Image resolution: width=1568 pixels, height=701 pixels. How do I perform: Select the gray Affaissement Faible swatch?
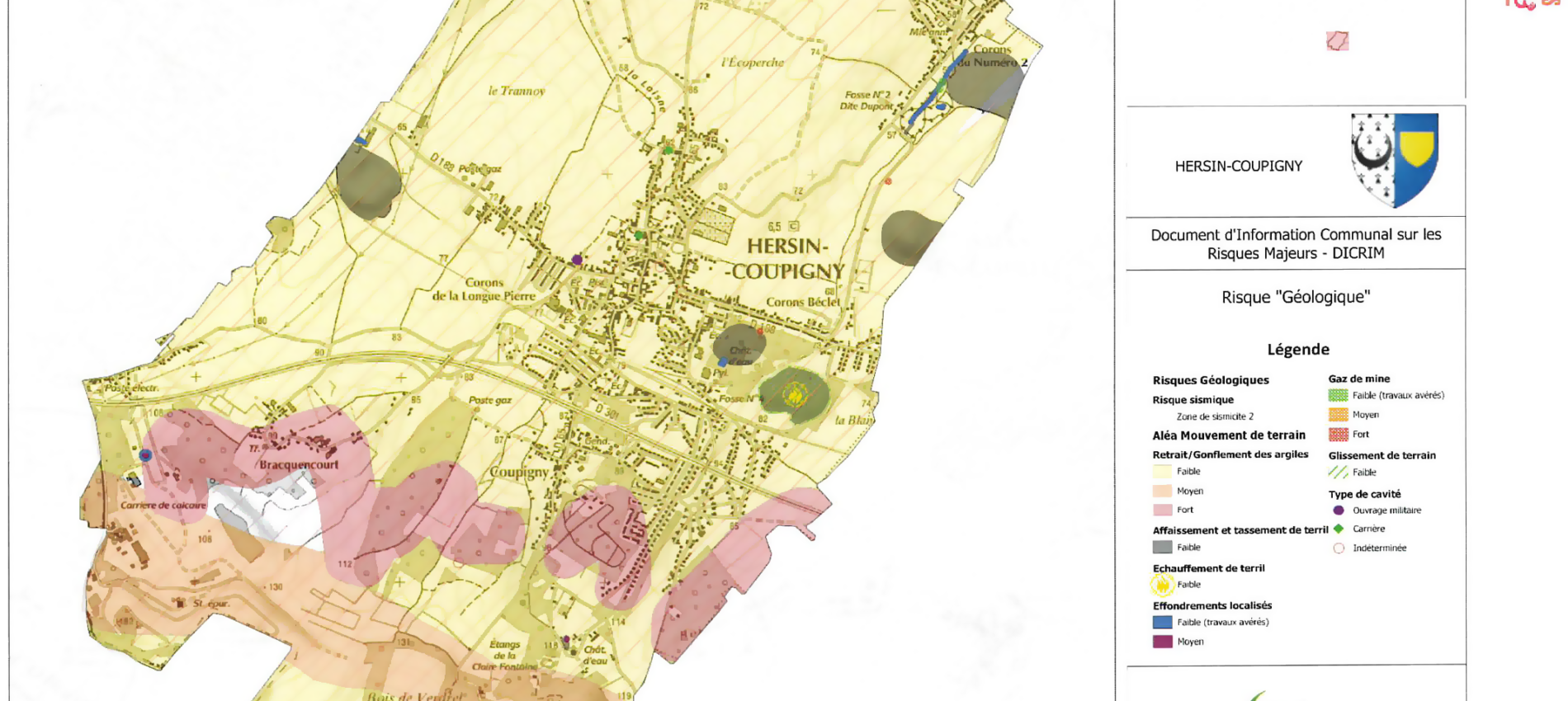pos(1162,548)
